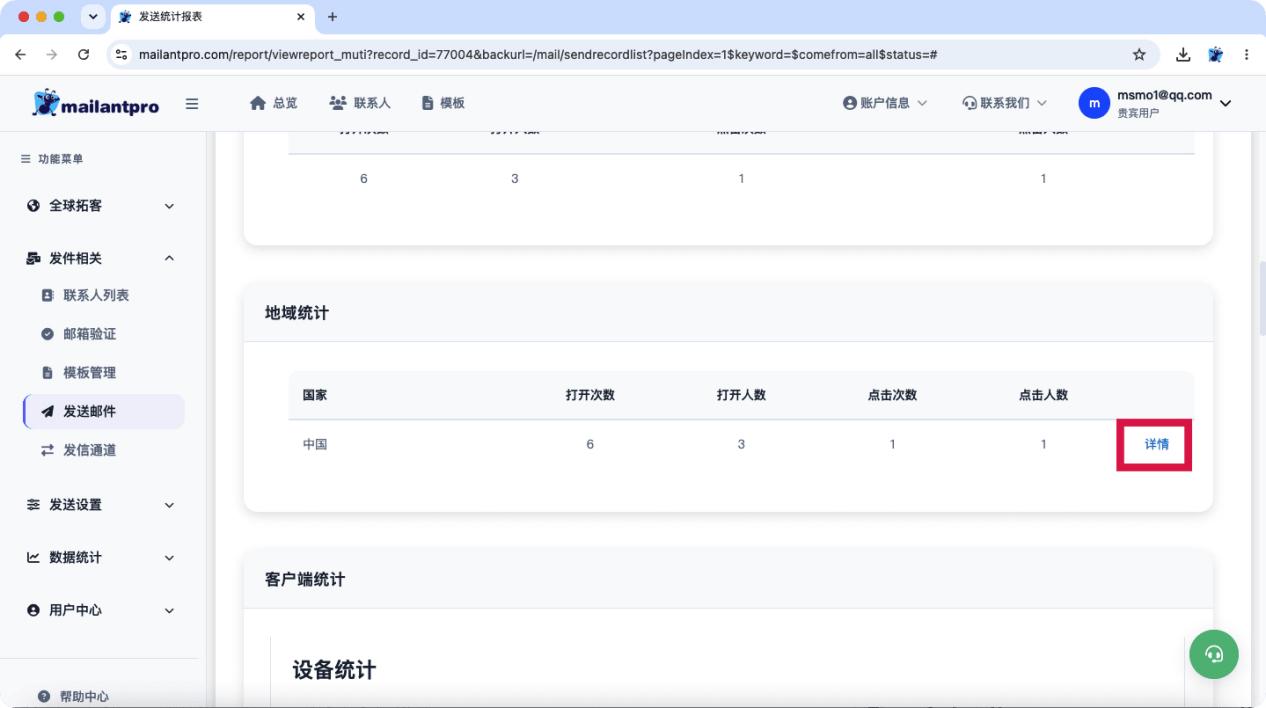Open 模板 in top navigation
The width and height of the screenshot is (1266, 708).
(443, 103)
